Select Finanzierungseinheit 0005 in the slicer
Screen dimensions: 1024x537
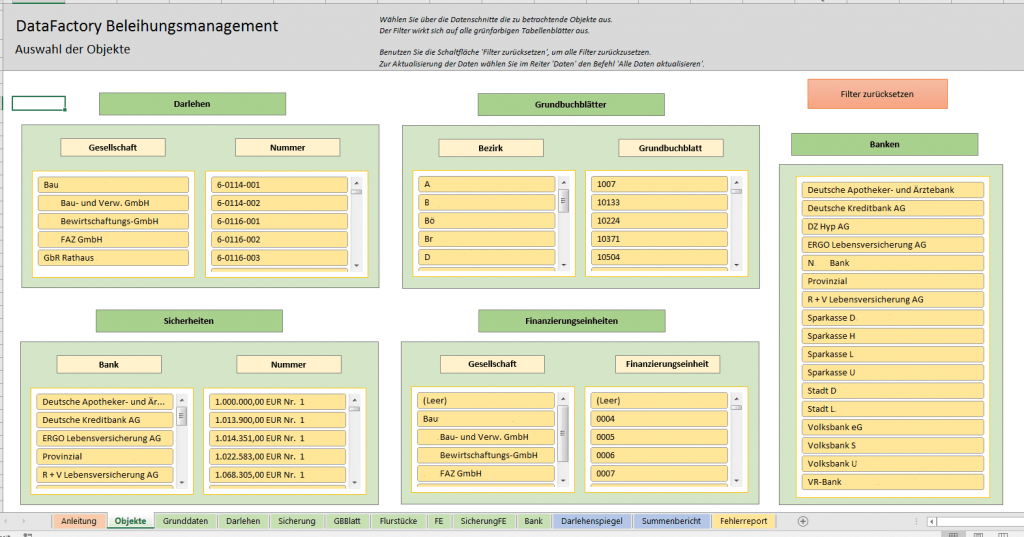coord(659,437)
